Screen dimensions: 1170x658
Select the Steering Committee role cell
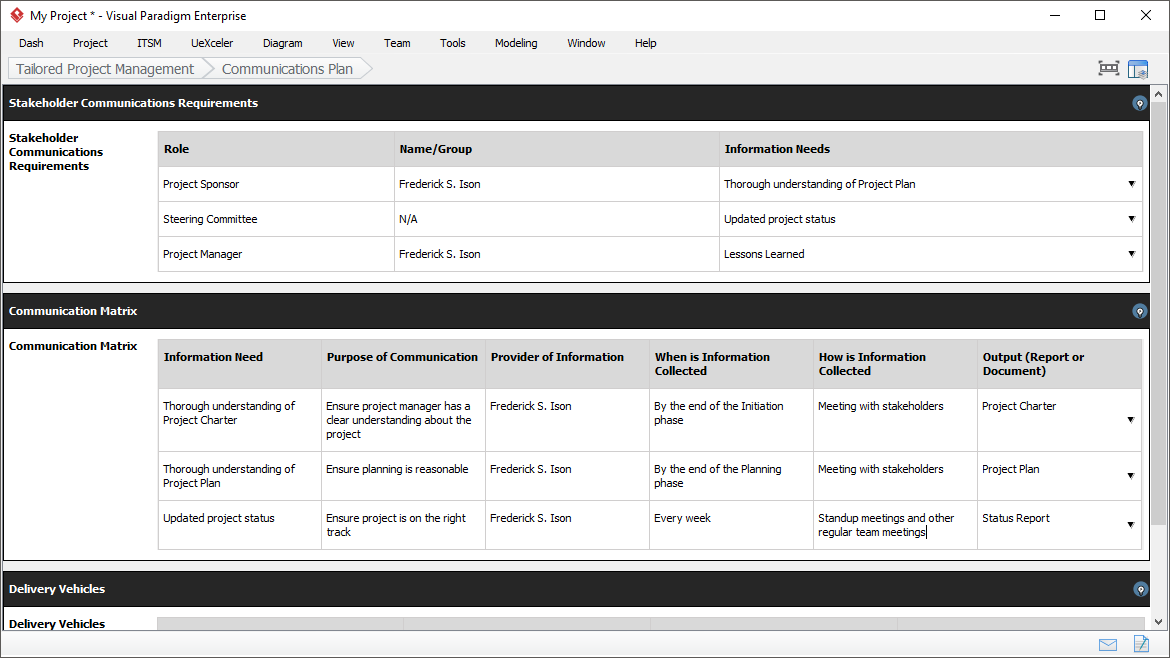276,219
